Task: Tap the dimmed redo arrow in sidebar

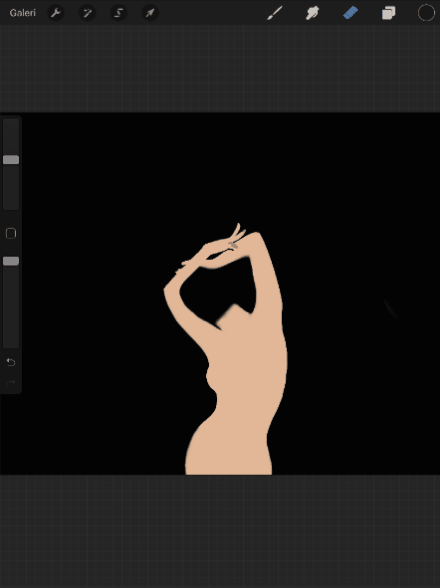Action: 11,383
